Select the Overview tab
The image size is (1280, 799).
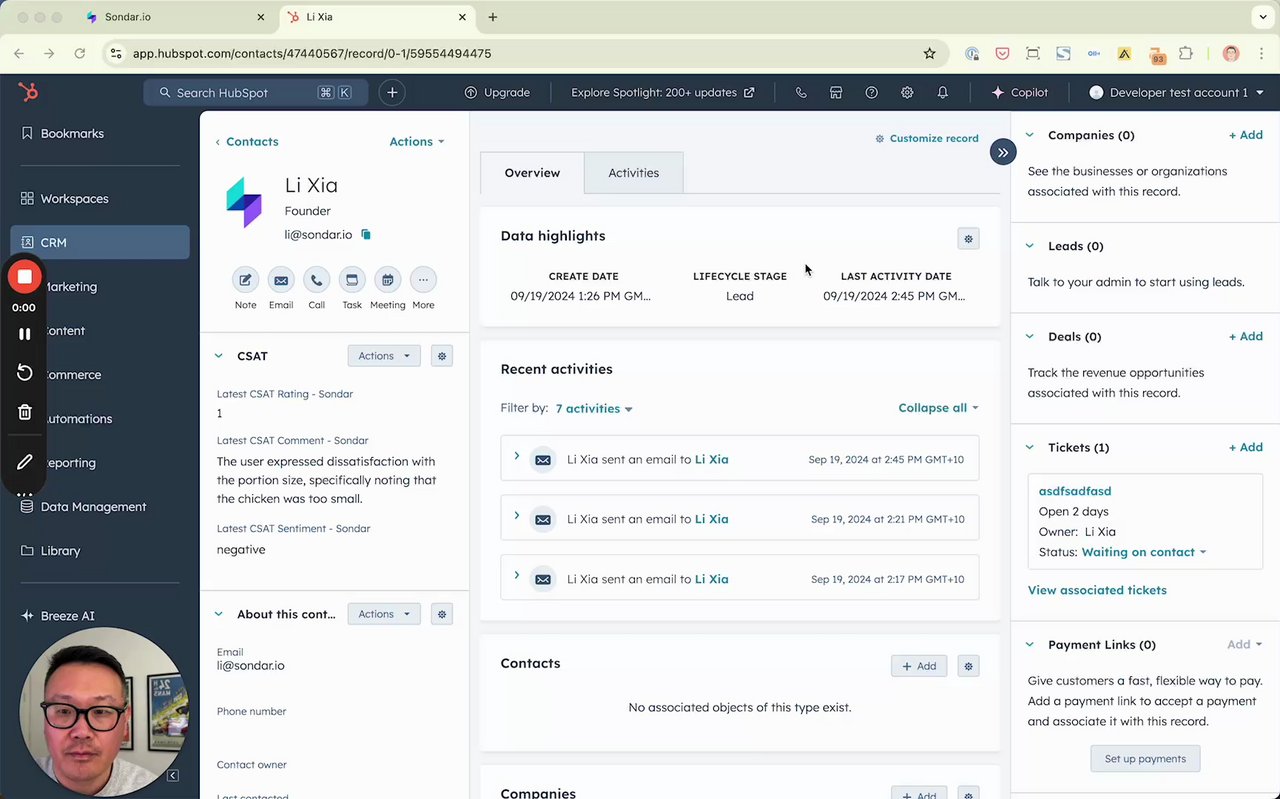click(532, 173)
